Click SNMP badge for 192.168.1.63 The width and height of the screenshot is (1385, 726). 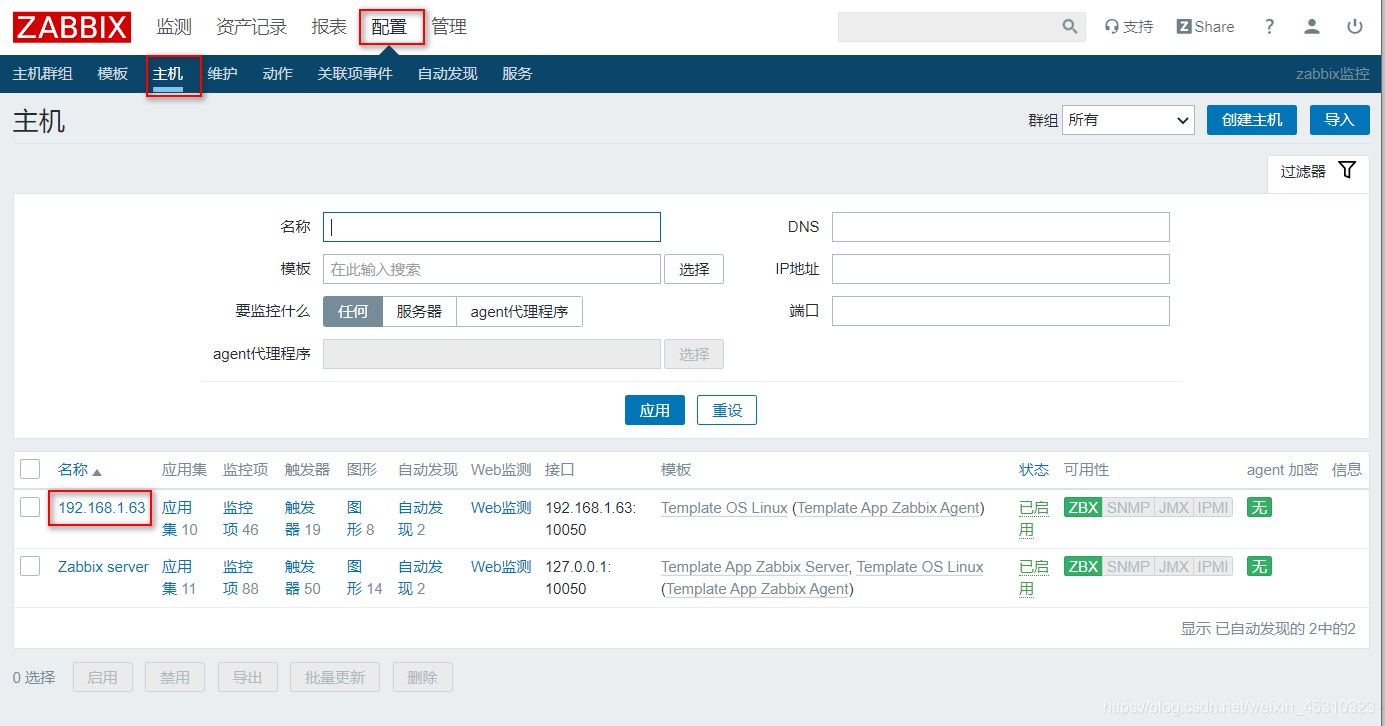coord(1128,508)
